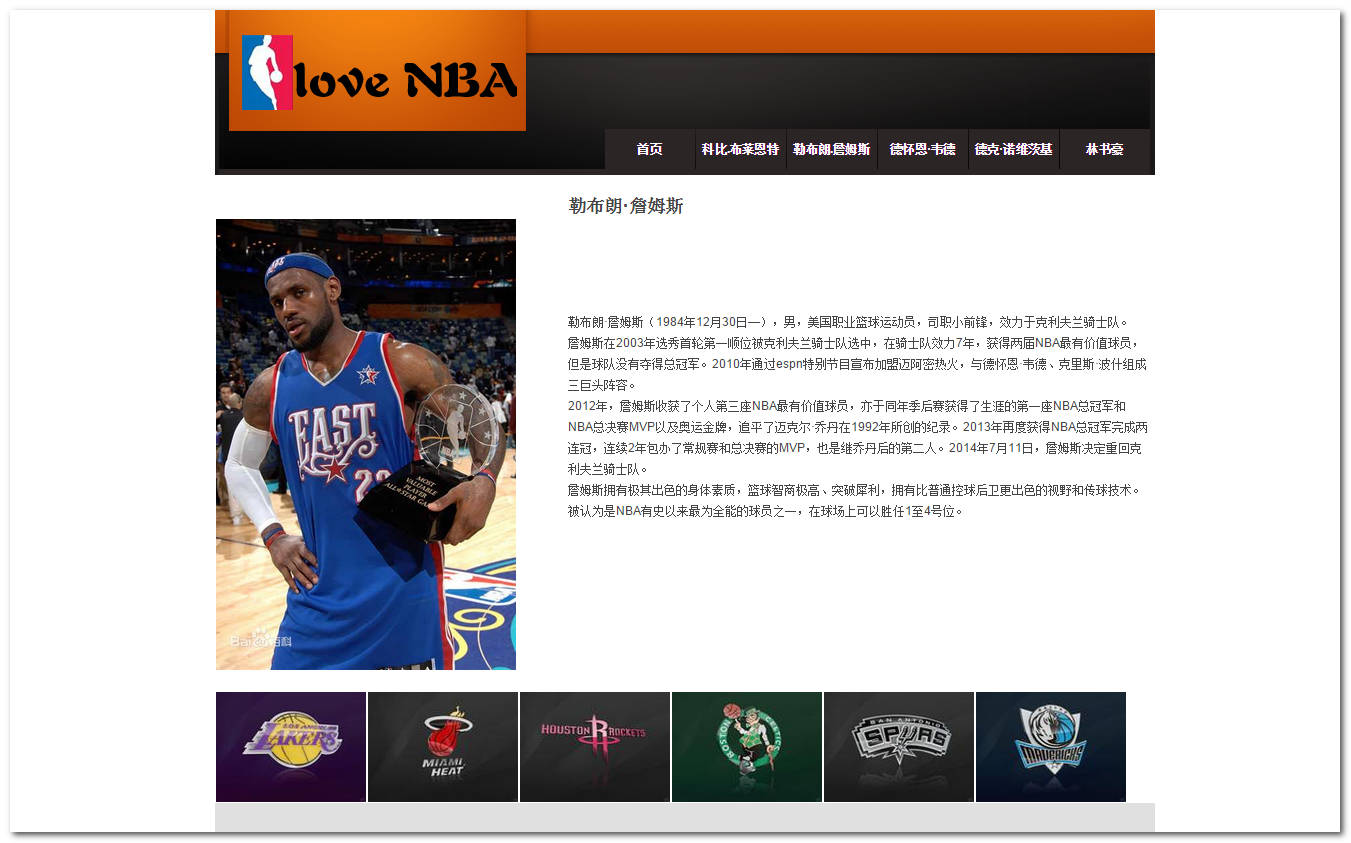Open the San Antonio Spurs team logo
This screenshot has height=843, width=1351.
click(899, 747)
